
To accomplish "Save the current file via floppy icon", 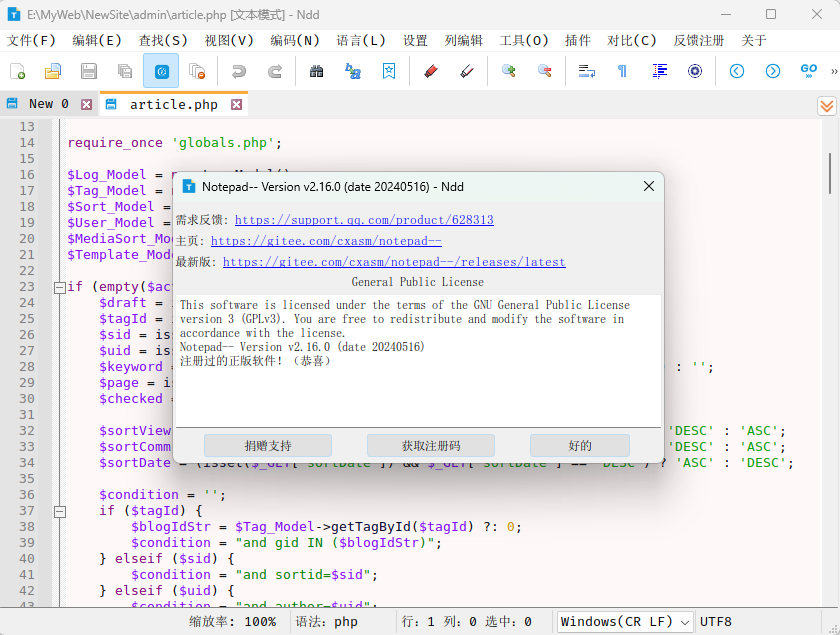I will [89, 71].
